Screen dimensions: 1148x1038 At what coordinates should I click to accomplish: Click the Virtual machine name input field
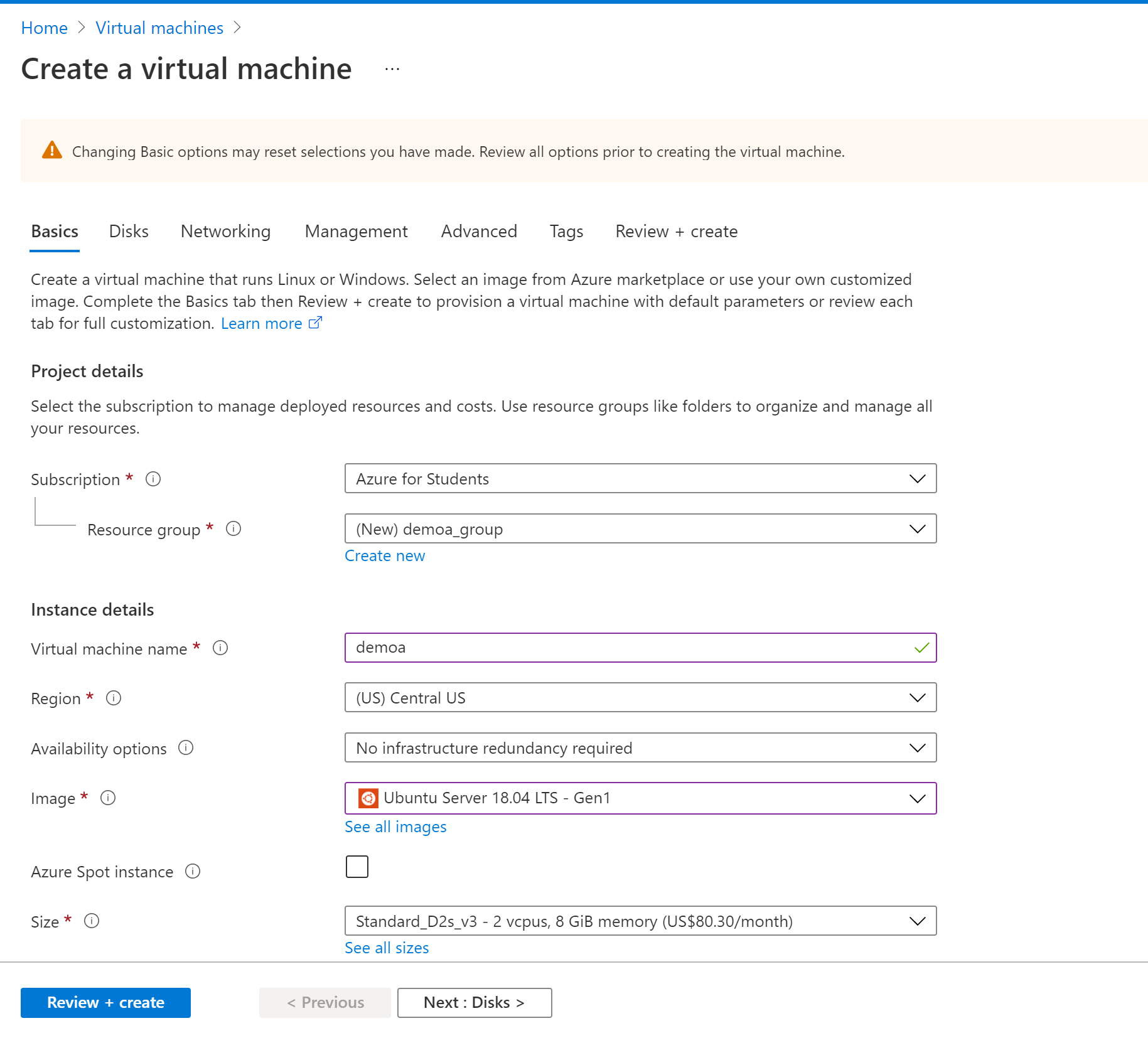pyautogui.click(x=641, y=648)
